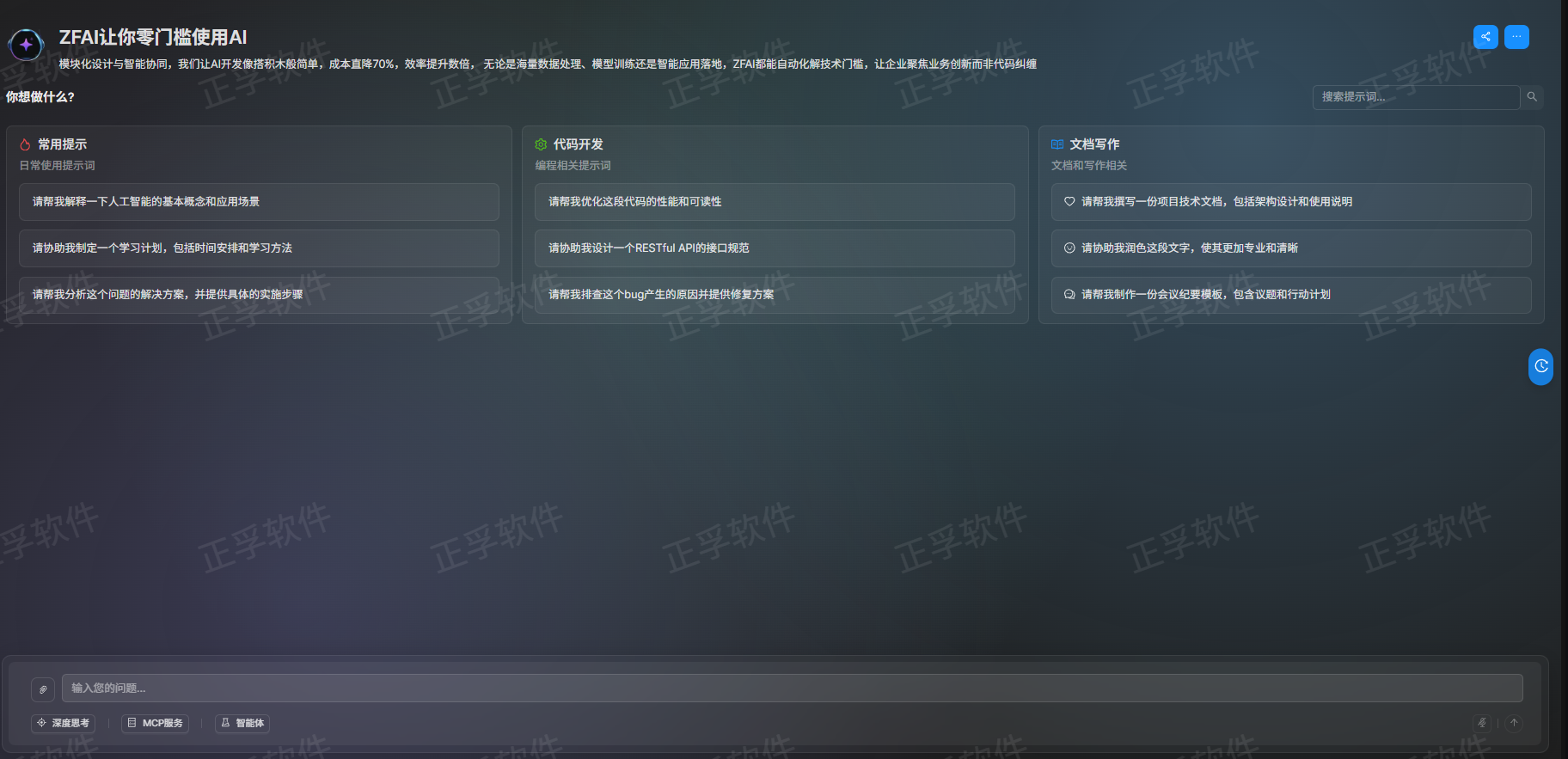Click the paperclip attachment icon

43,689
